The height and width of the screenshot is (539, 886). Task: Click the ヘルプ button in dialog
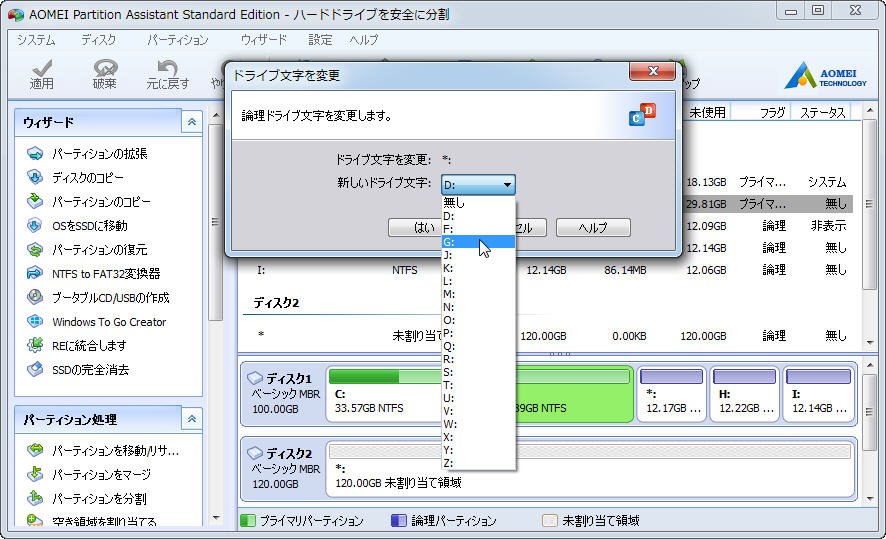(x=593, y=227)
